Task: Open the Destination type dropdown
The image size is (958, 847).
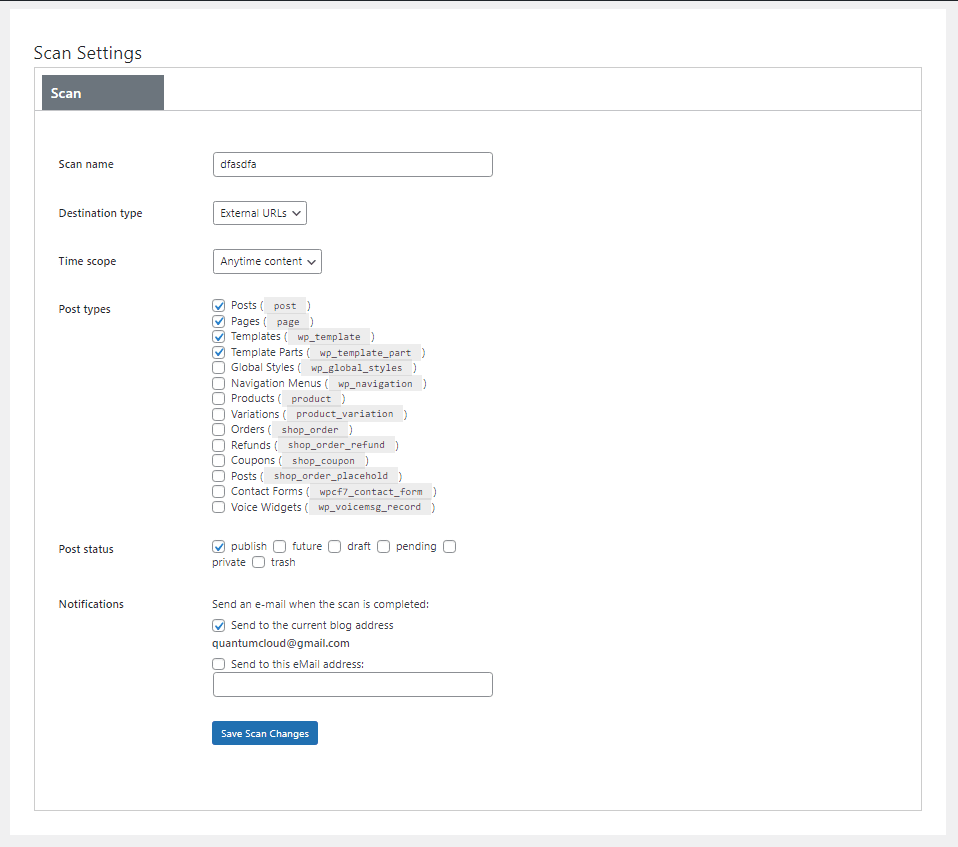Action: (260, 213)
